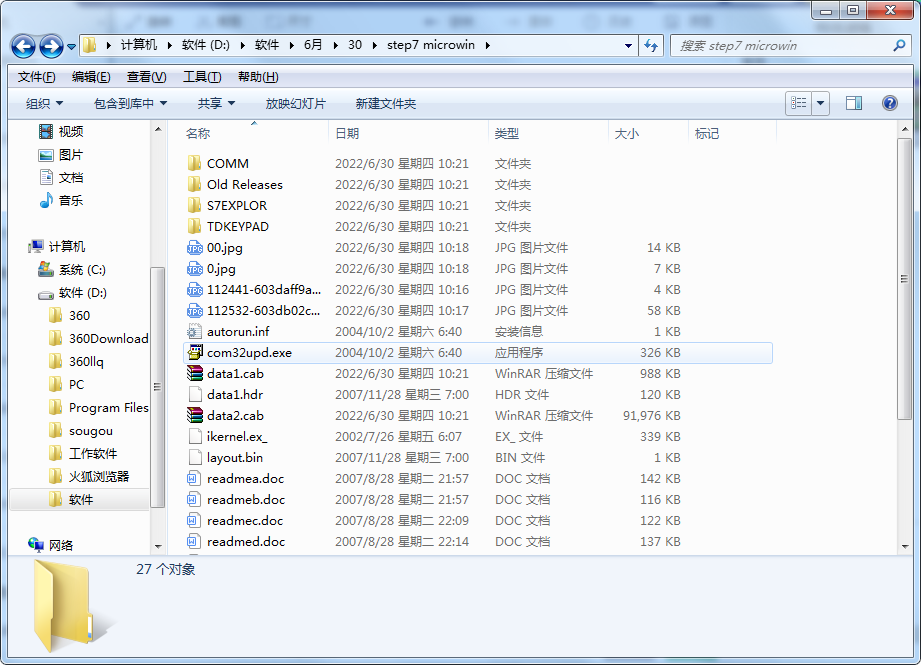Expand the 共享 dropdown
This screenshot has height=665, width=921.
(x=216, y=103)
